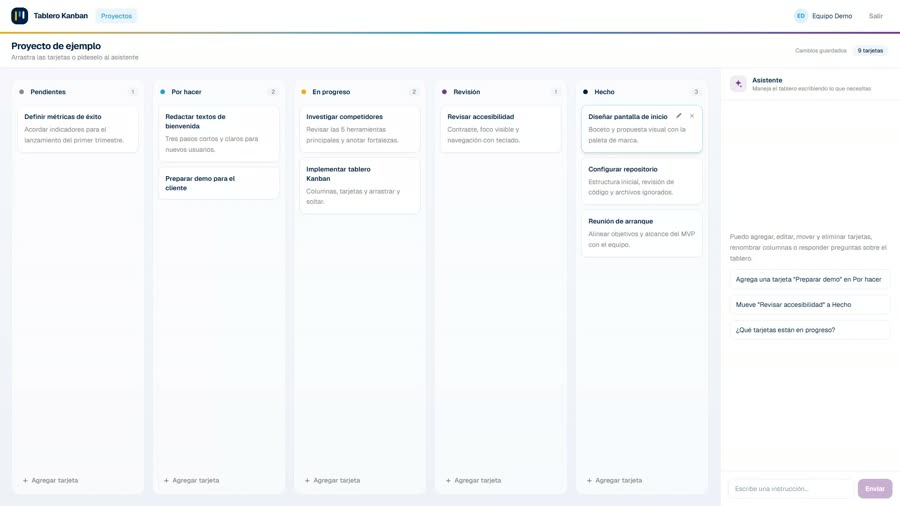Open the Definir métricas de éxito card
The width and height of the screenshot is (900, 506).
point(78,129)
